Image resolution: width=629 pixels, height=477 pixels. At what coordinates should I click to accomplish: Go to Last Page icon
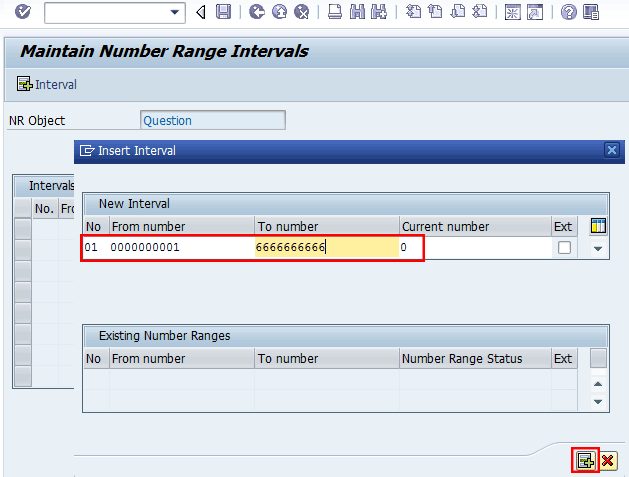tap(479, 12)
